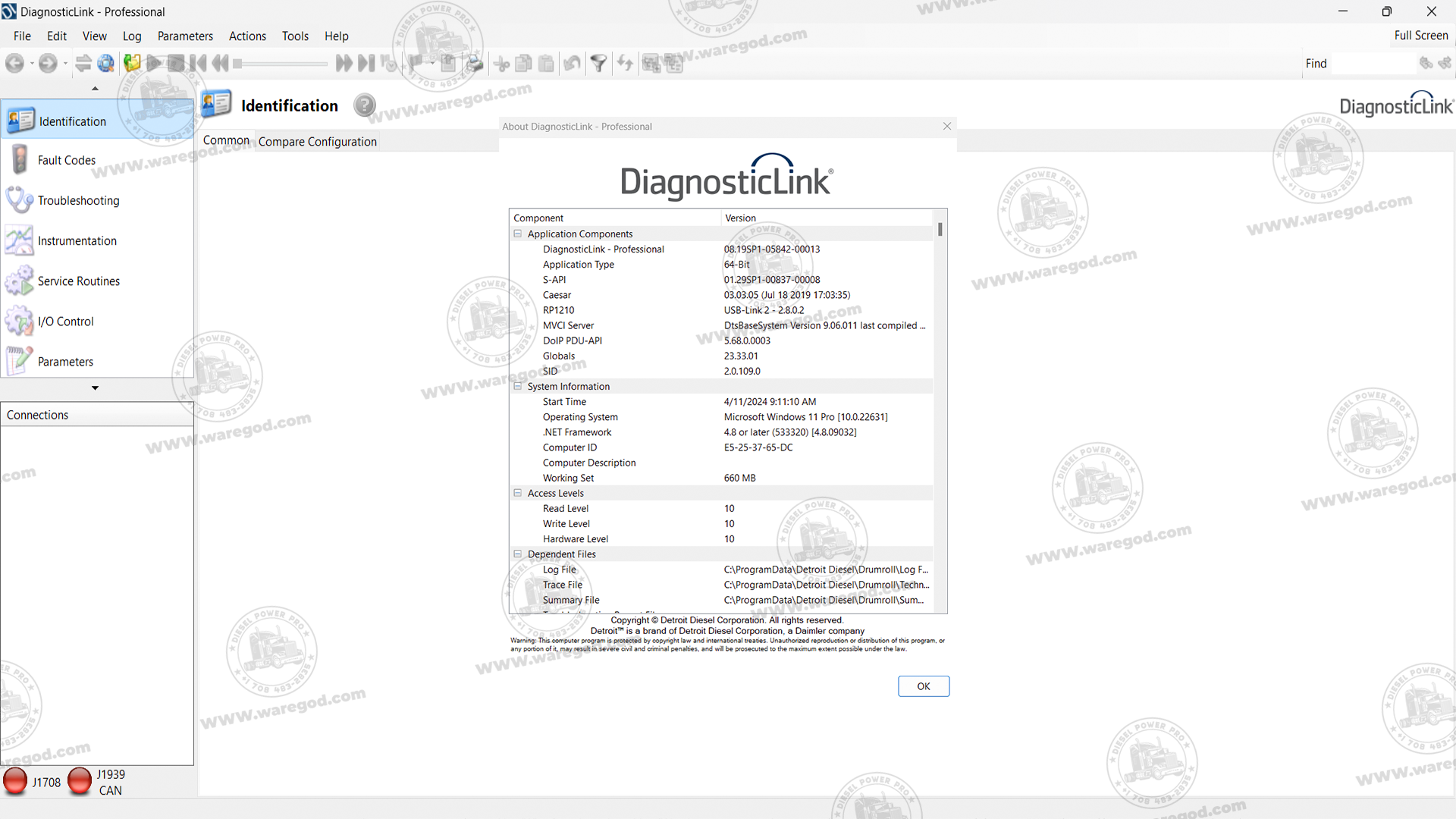The image size is (1456, 819).
Task: Click the log Play toolbar button
Action: [154, 64]
